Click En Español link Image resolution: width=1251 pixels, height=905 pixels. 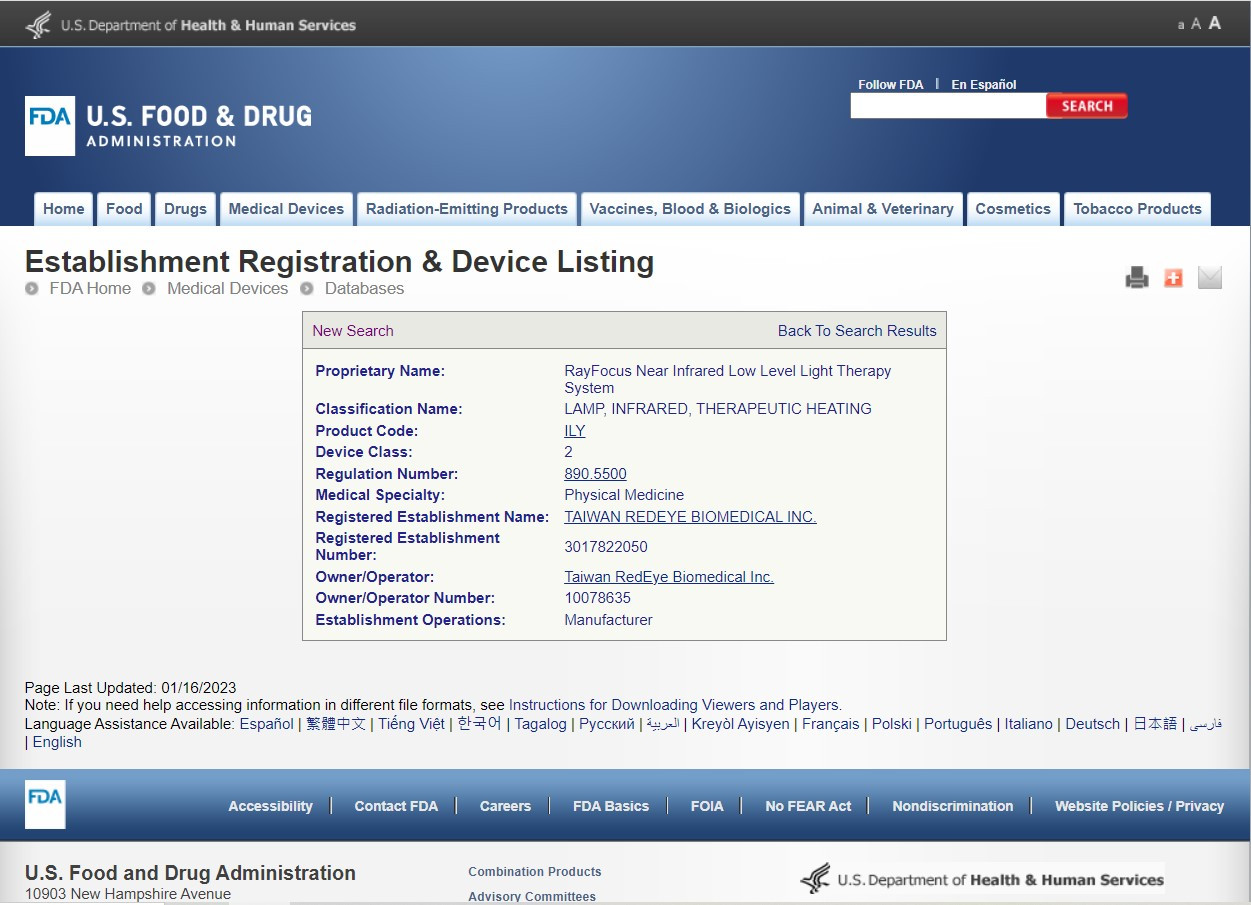[x=984, y=85]
